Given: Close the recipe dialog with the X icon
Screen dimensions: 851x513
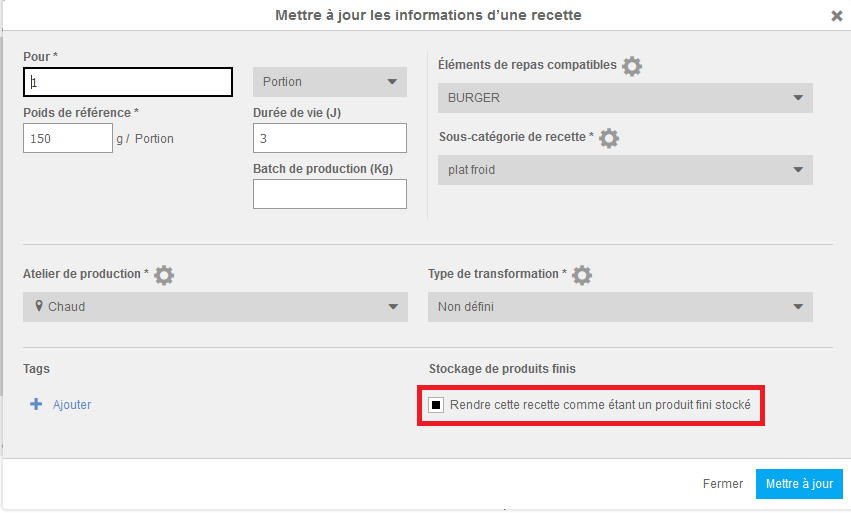Looking at the screenshot, I should point(836,16).
